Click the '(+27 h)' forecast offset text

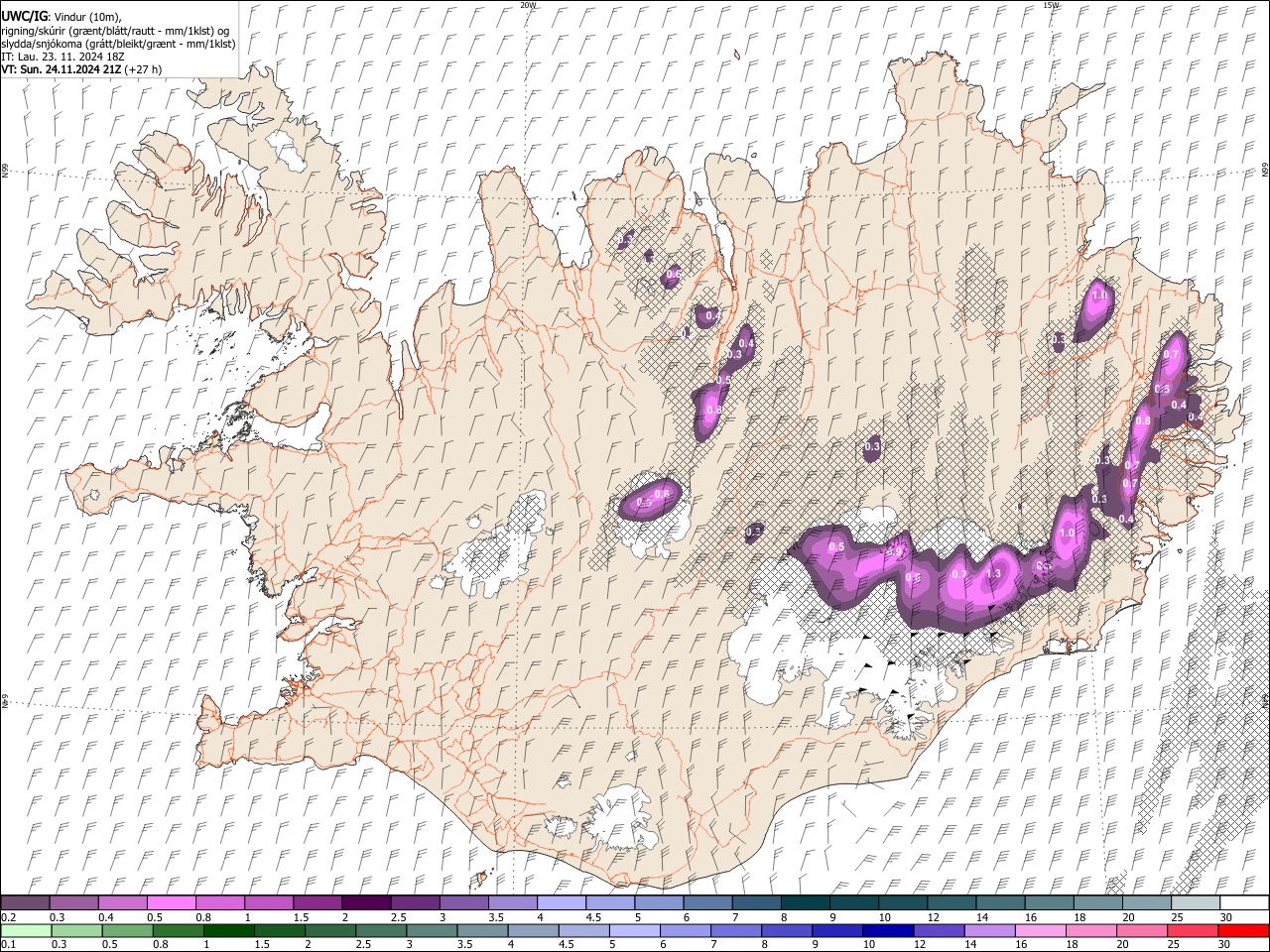pyautogui.click(x=144, y=69)
